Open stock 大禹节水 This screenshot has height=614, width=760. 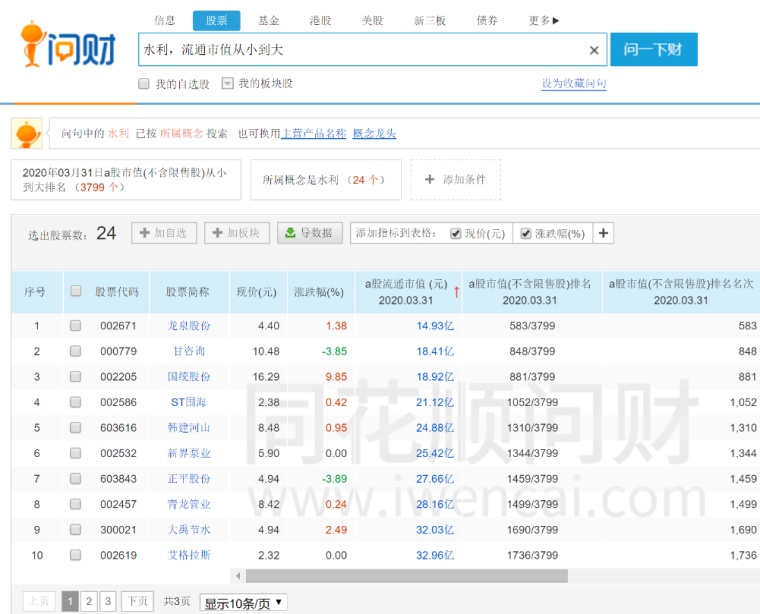189,530
